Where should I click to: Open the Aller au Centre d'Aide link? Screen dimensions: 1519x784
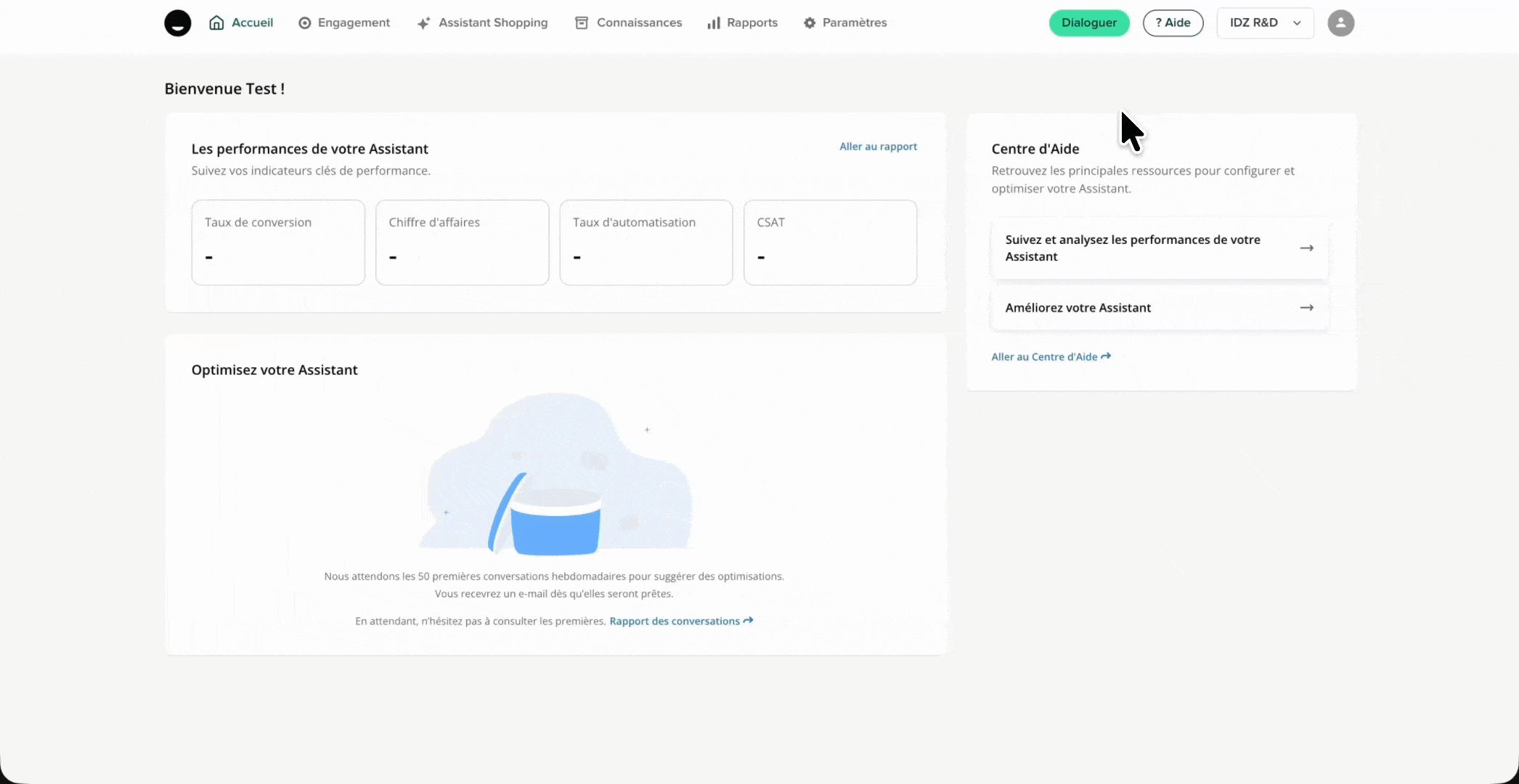pyautogui.click(x=1050, y=356)
